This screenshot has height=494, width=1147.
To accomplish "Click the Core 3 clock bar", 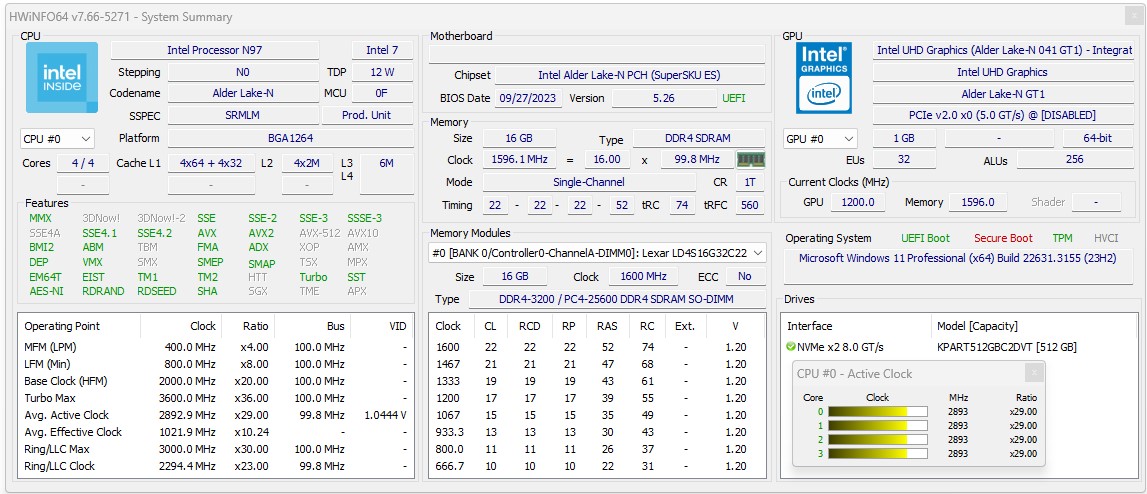I will pos(878,454).
